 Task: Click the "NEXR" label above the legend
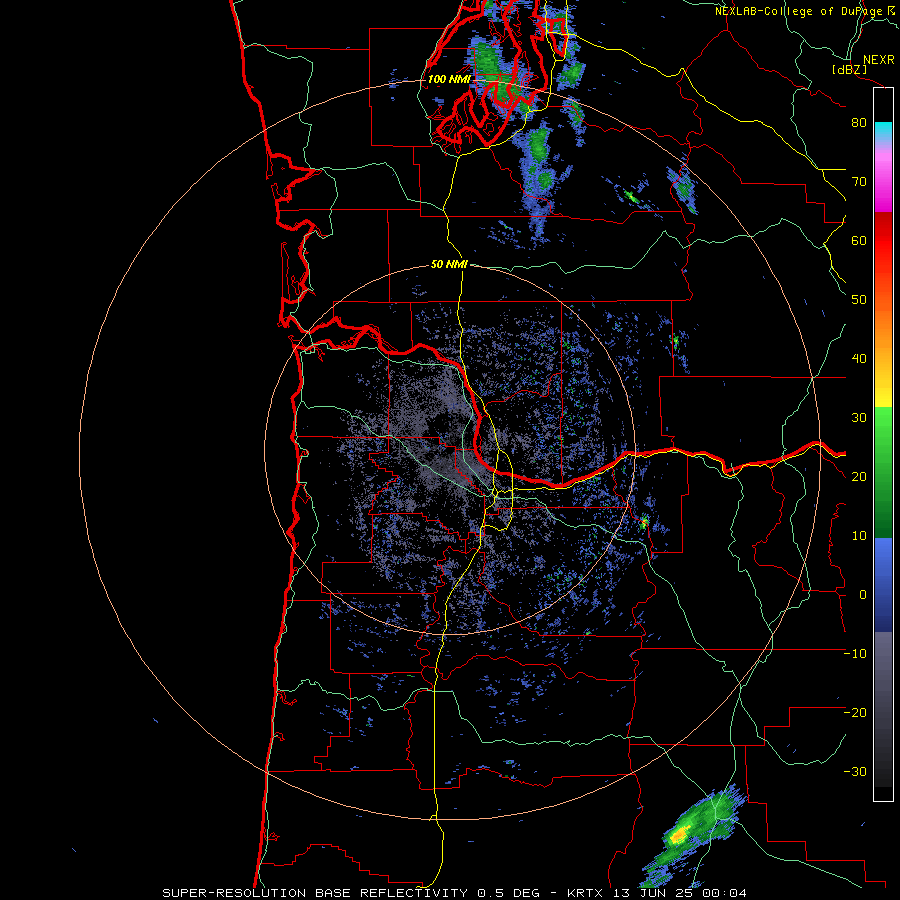[x=878, y=60]
